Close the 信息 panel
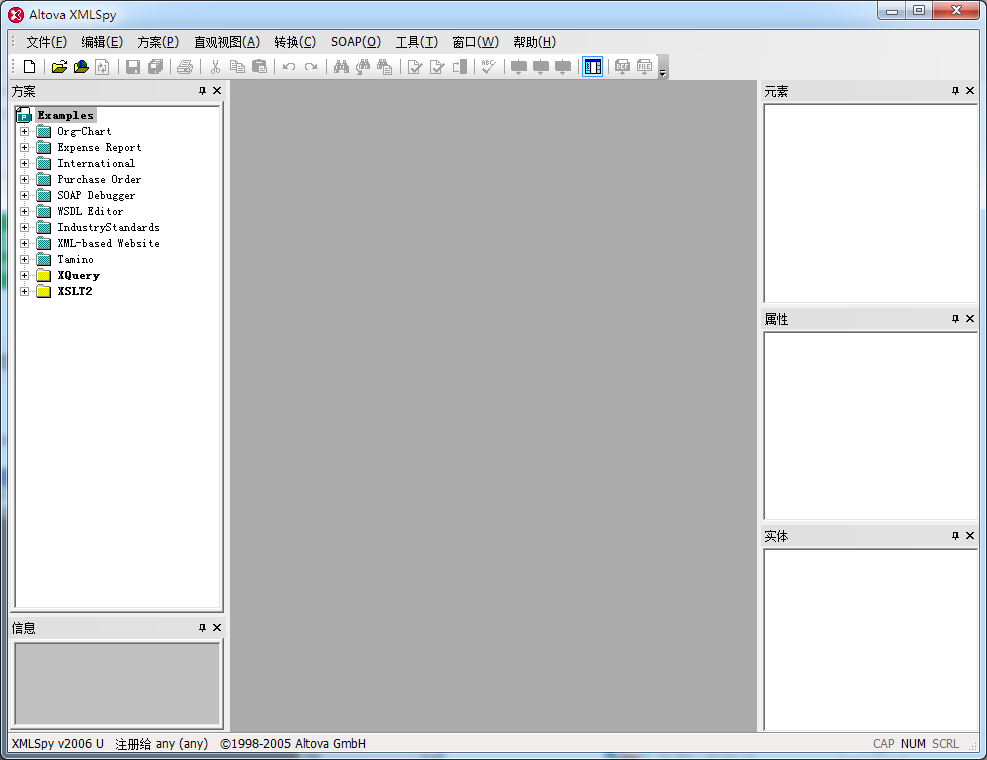The image size is (987, 760). (217, 628)
